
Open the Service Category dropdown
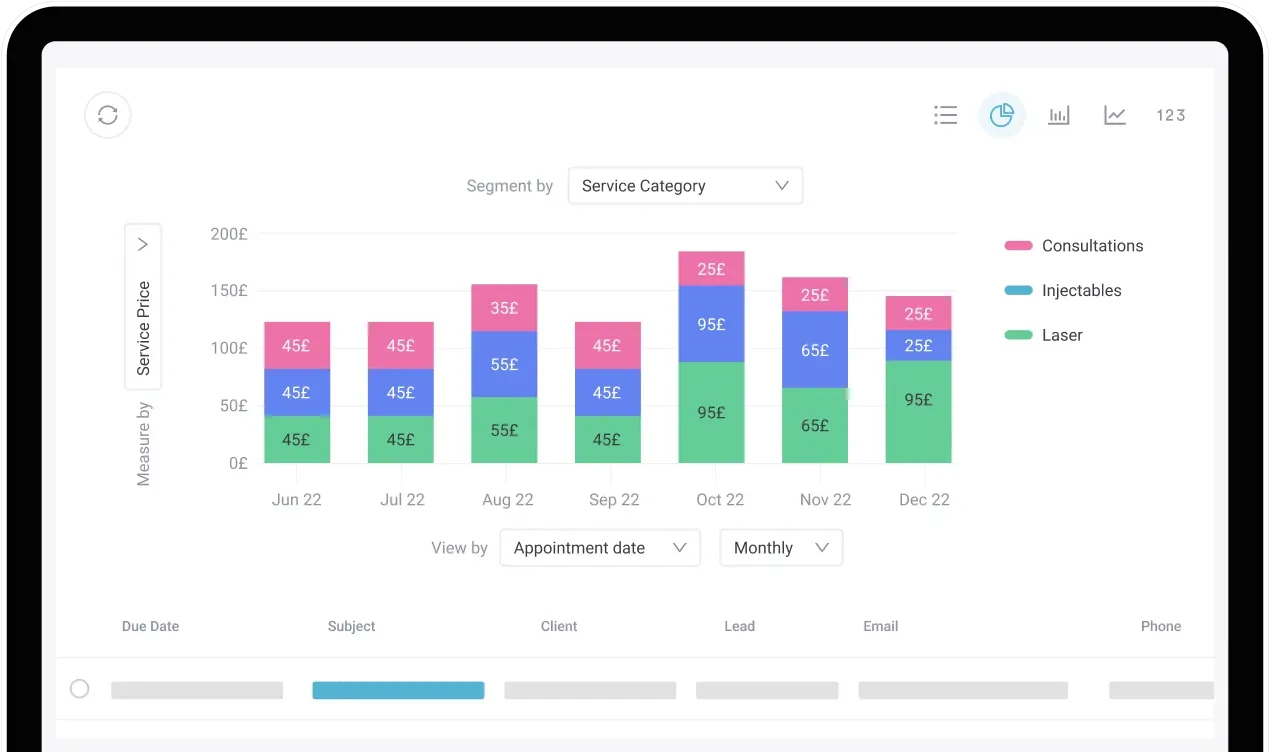(685, 185)
